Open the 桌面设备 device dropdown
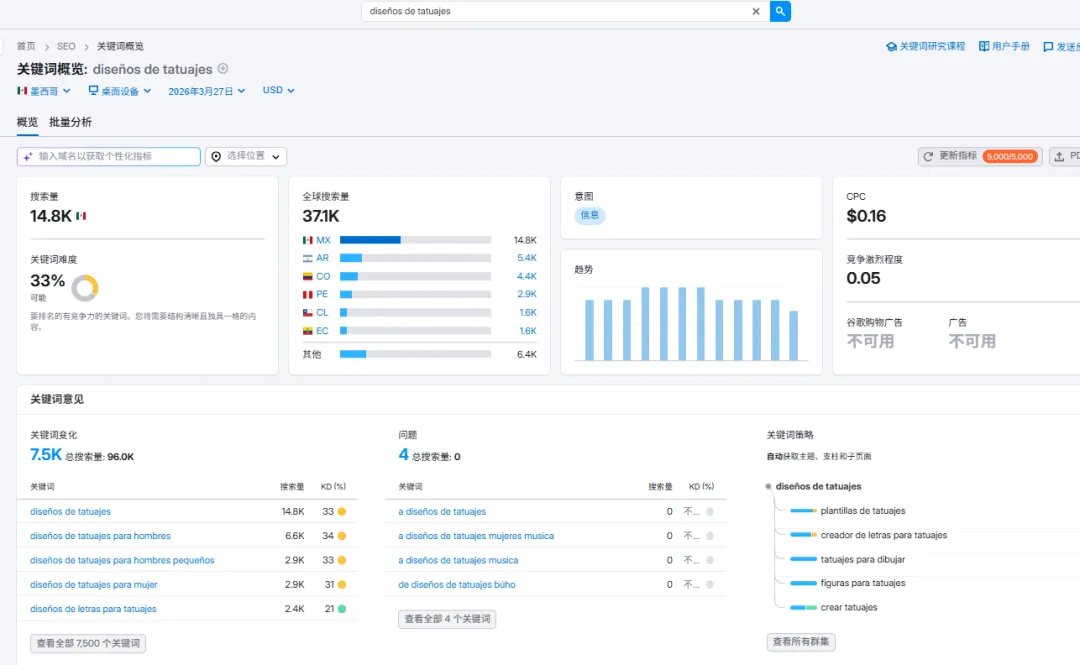The image size is (1080, 665). pos(120,90)
